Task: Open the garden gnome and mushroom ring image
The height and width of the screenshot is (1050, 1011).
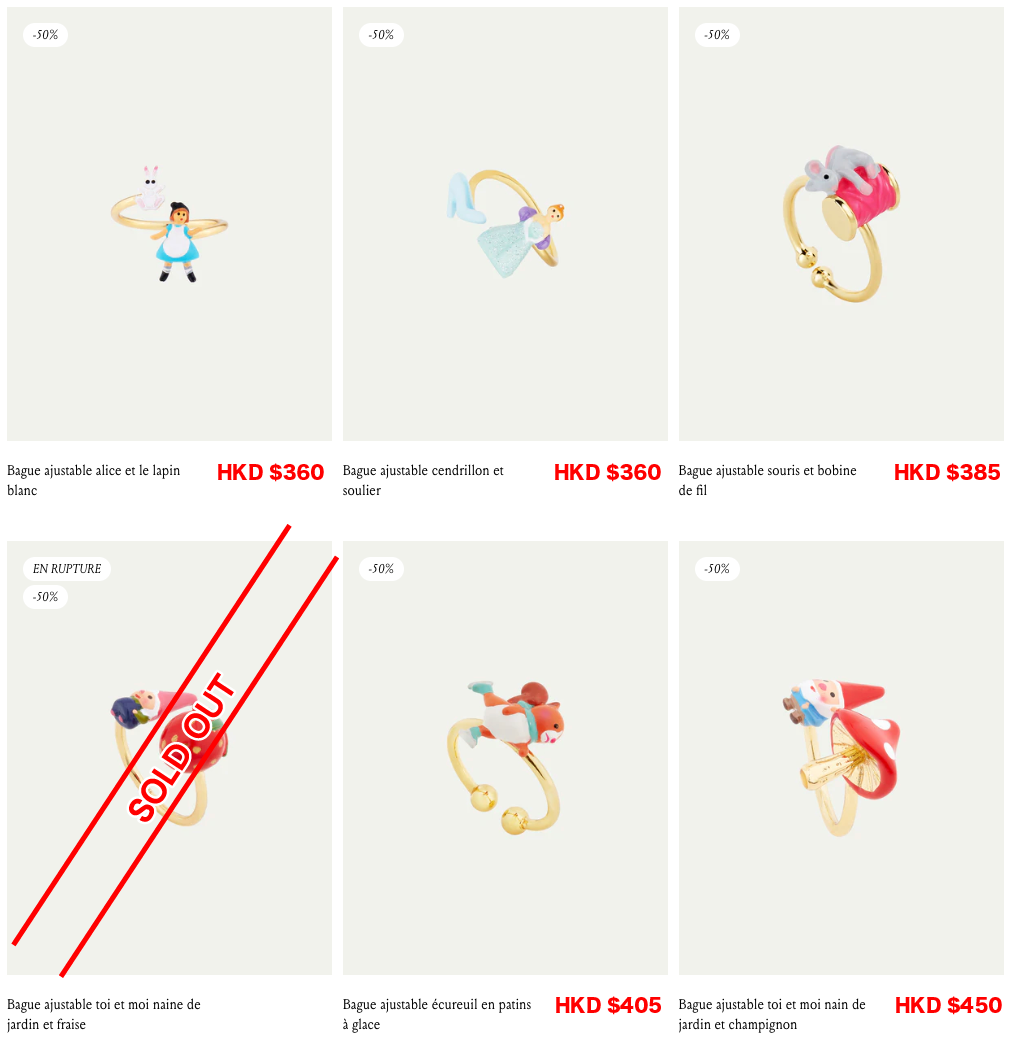Action: [842, 758]
